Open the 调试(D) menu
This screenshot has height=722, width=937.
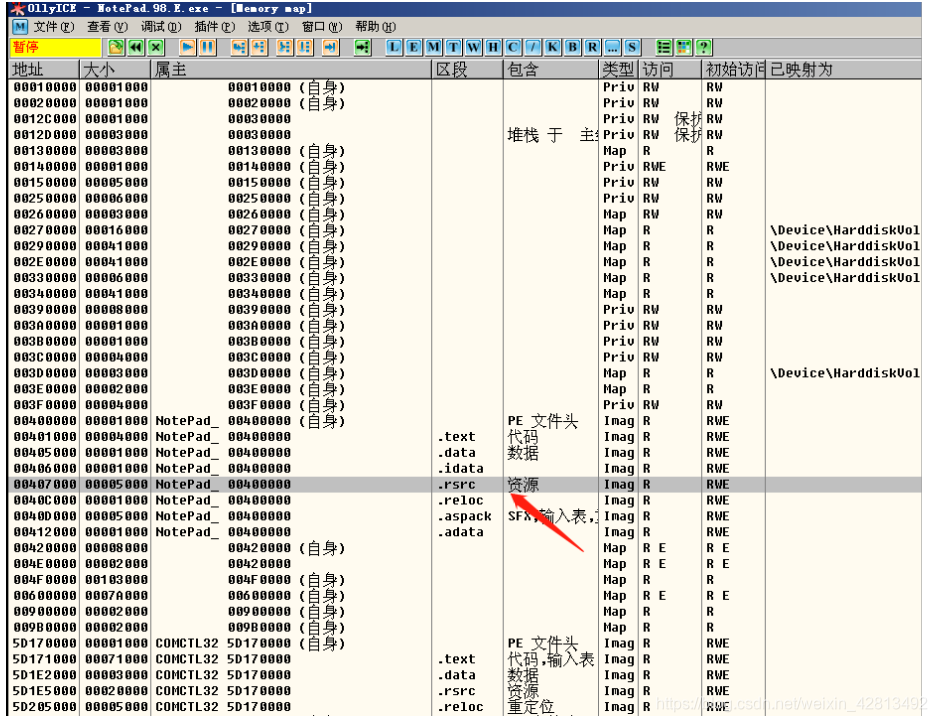pos(161,27)
